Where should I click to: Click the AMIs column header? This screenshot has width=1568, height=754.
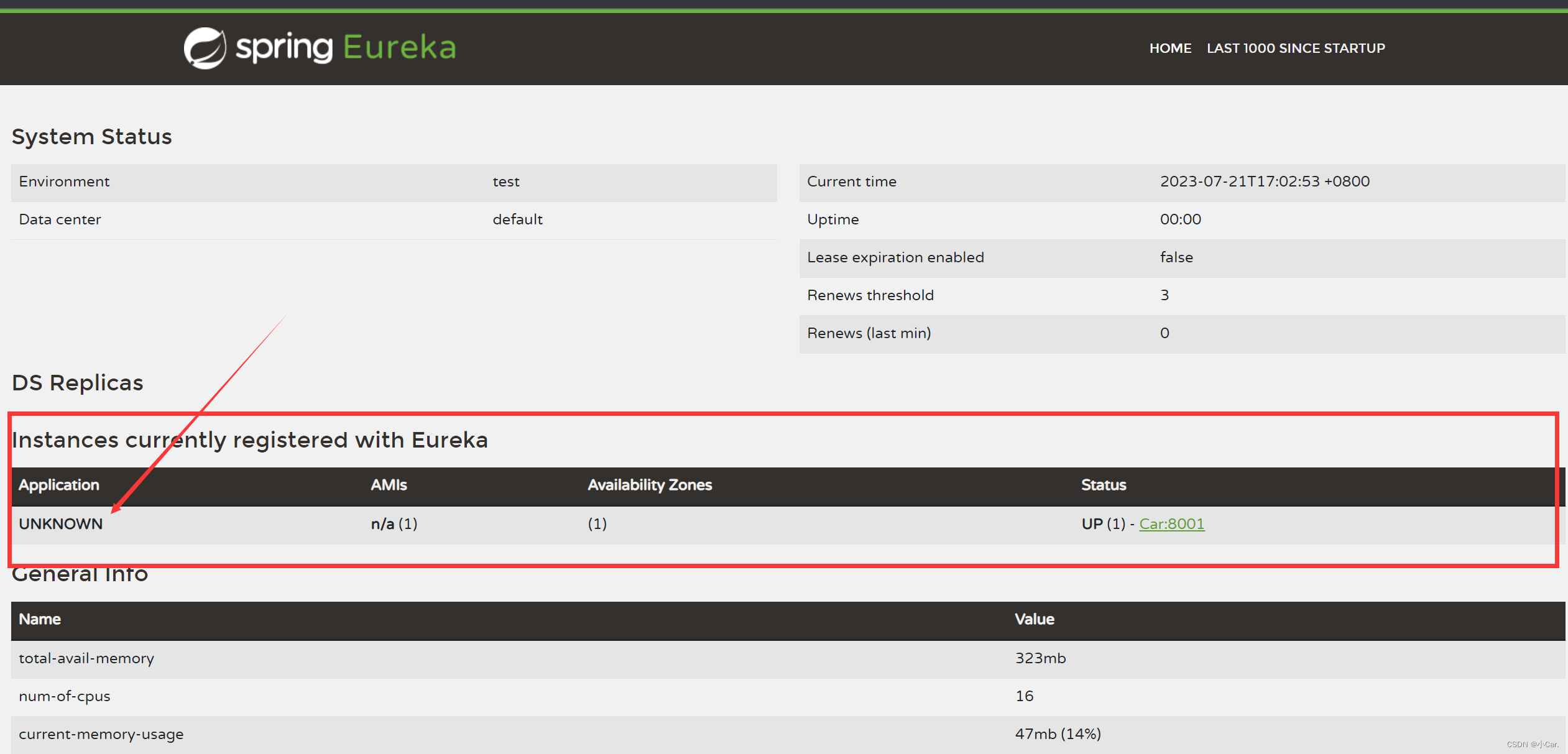389,485
